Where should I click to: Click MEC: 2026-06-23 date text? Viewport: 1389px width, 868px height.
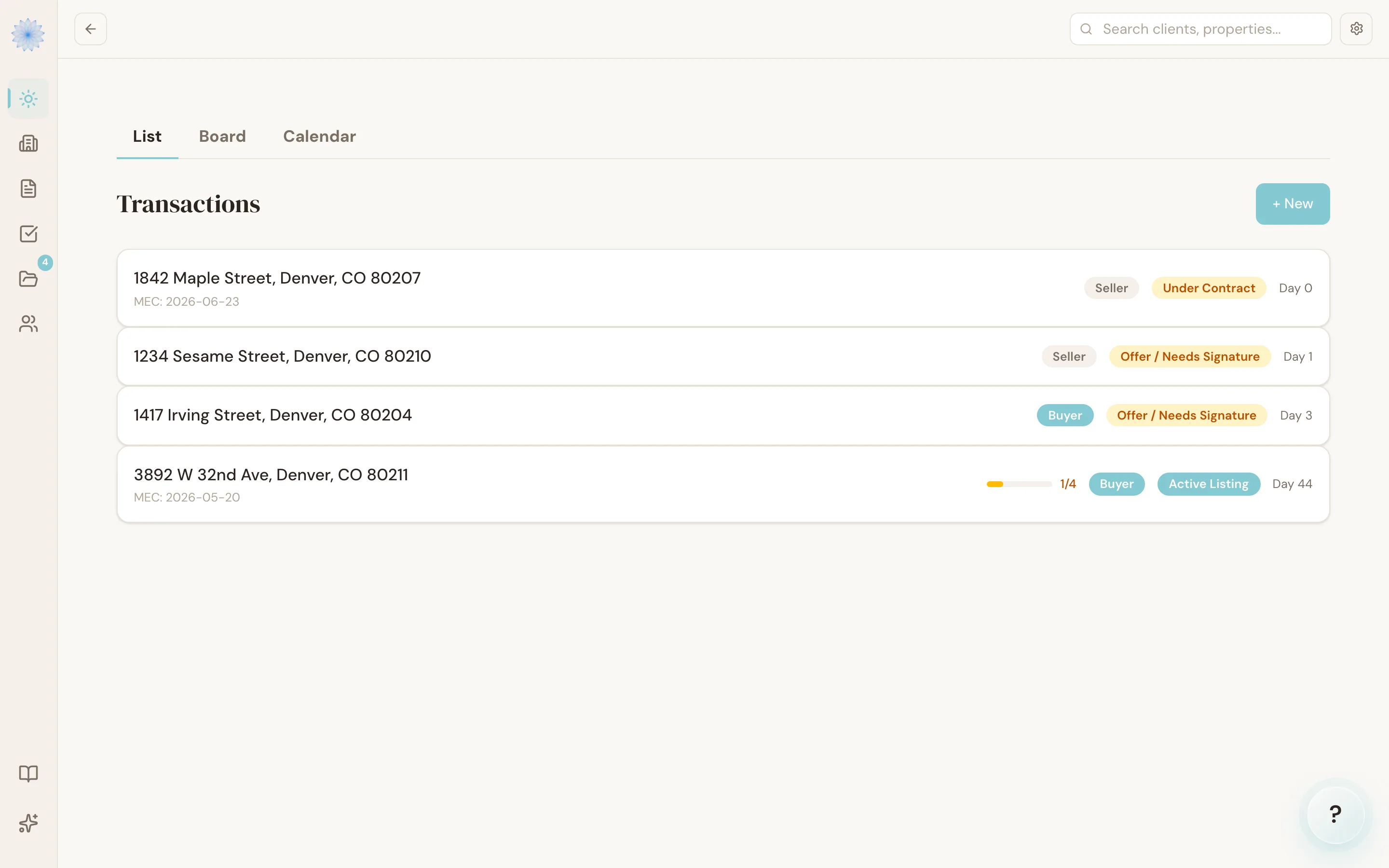pyautogui.click(x=187, y=301)
